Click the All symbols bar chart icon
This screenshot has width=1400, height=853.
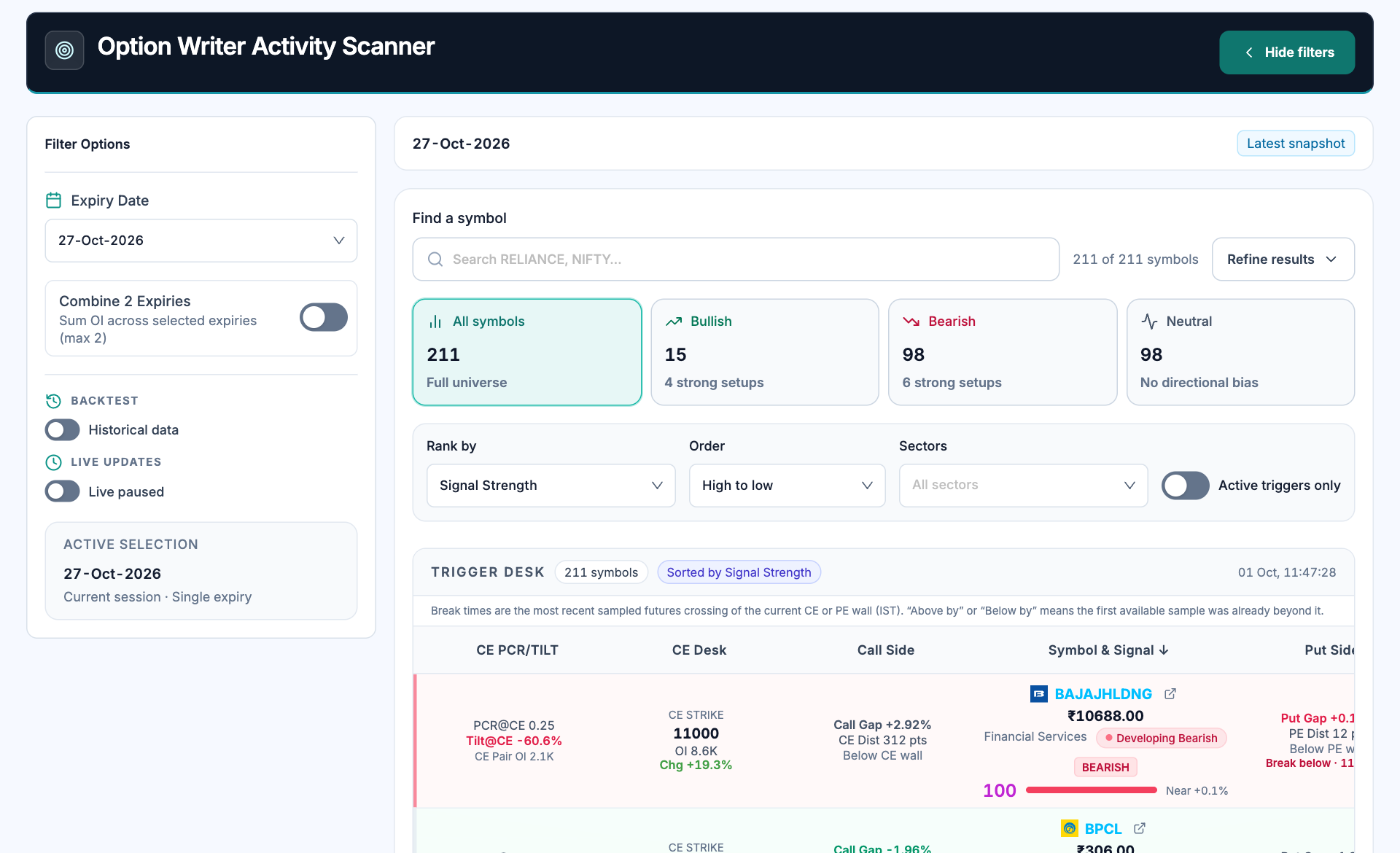coord(435,322)
